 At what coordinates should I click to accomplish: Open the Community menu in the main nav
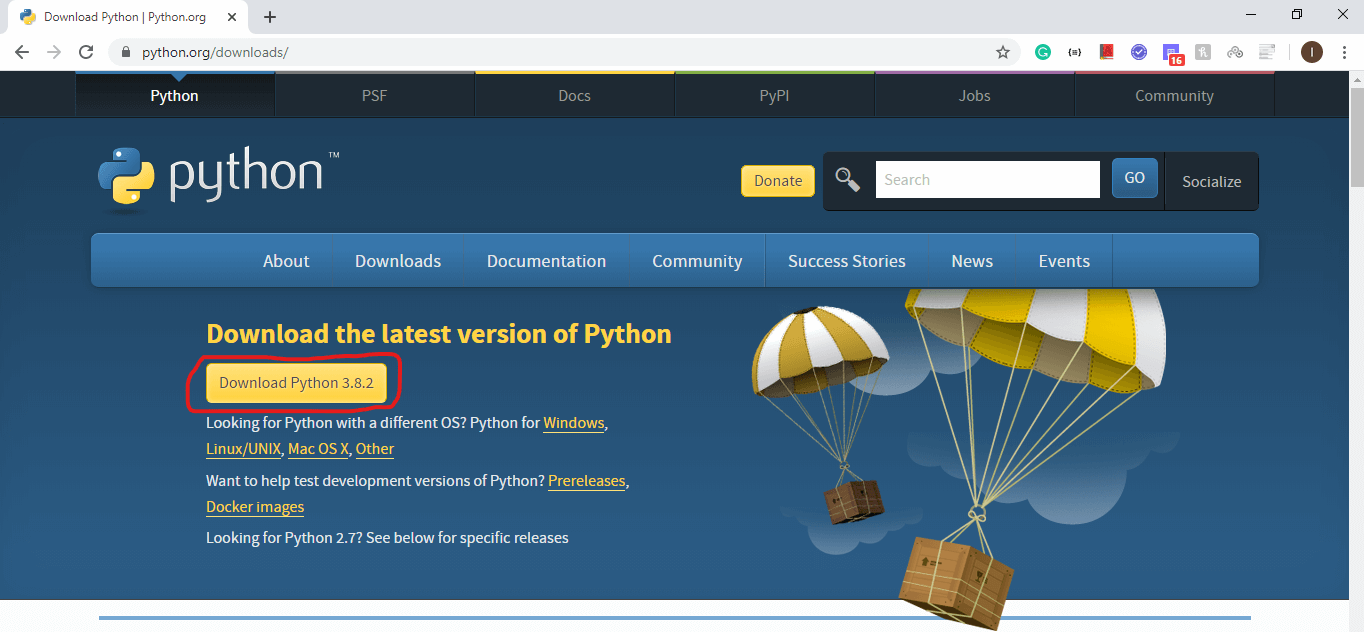[697, 261]
